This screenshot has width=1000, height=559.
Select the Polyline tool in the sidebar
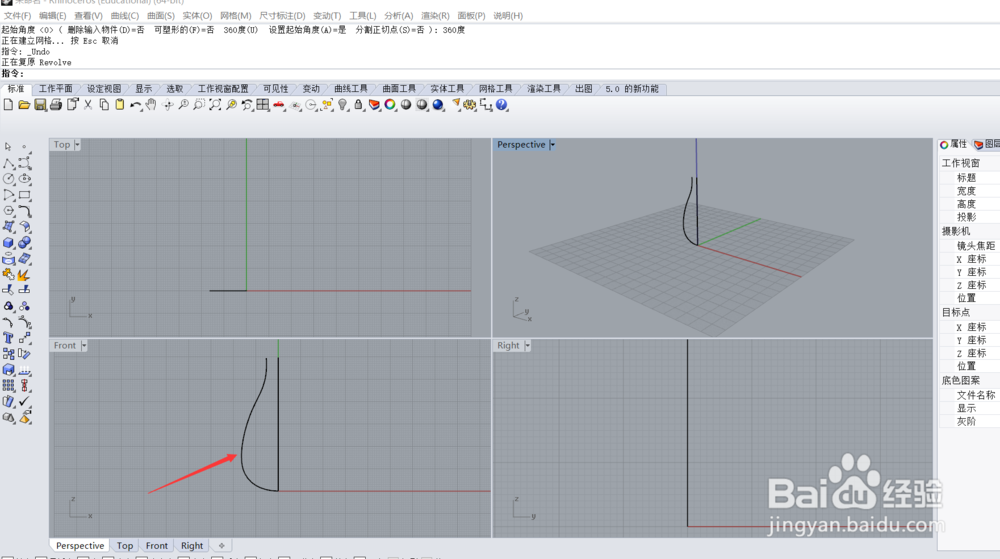tap(9, 163)
